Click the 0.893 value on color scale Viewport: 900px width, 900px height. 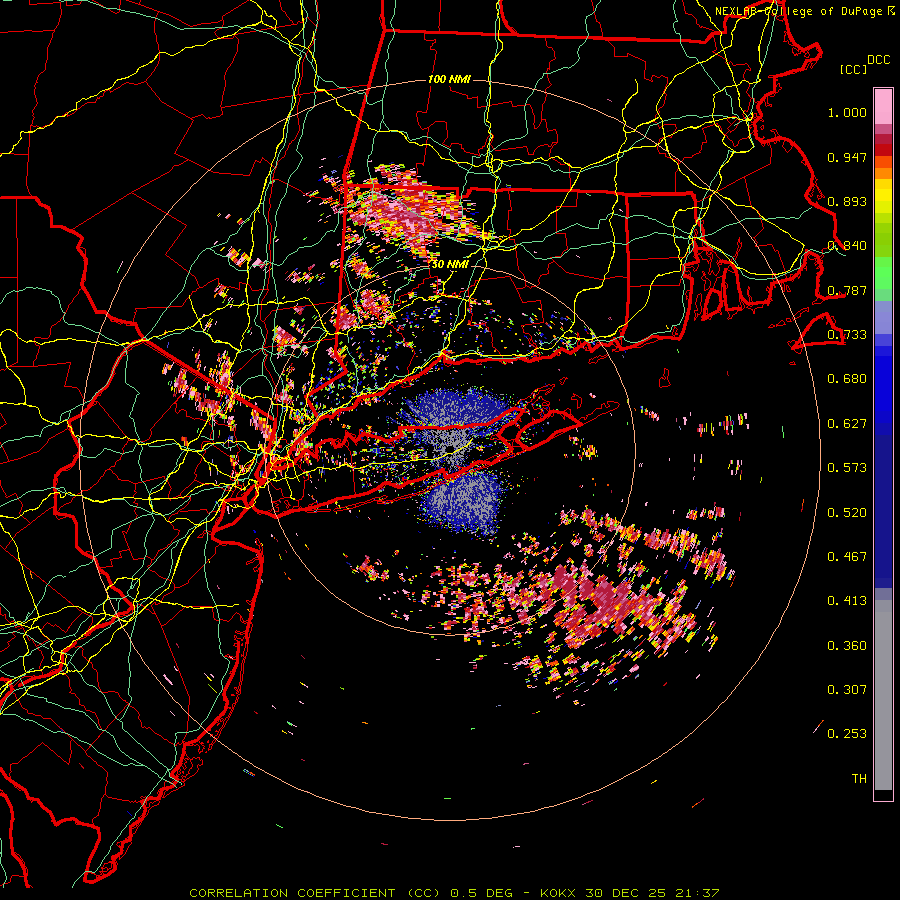click(x=847, y=201)
